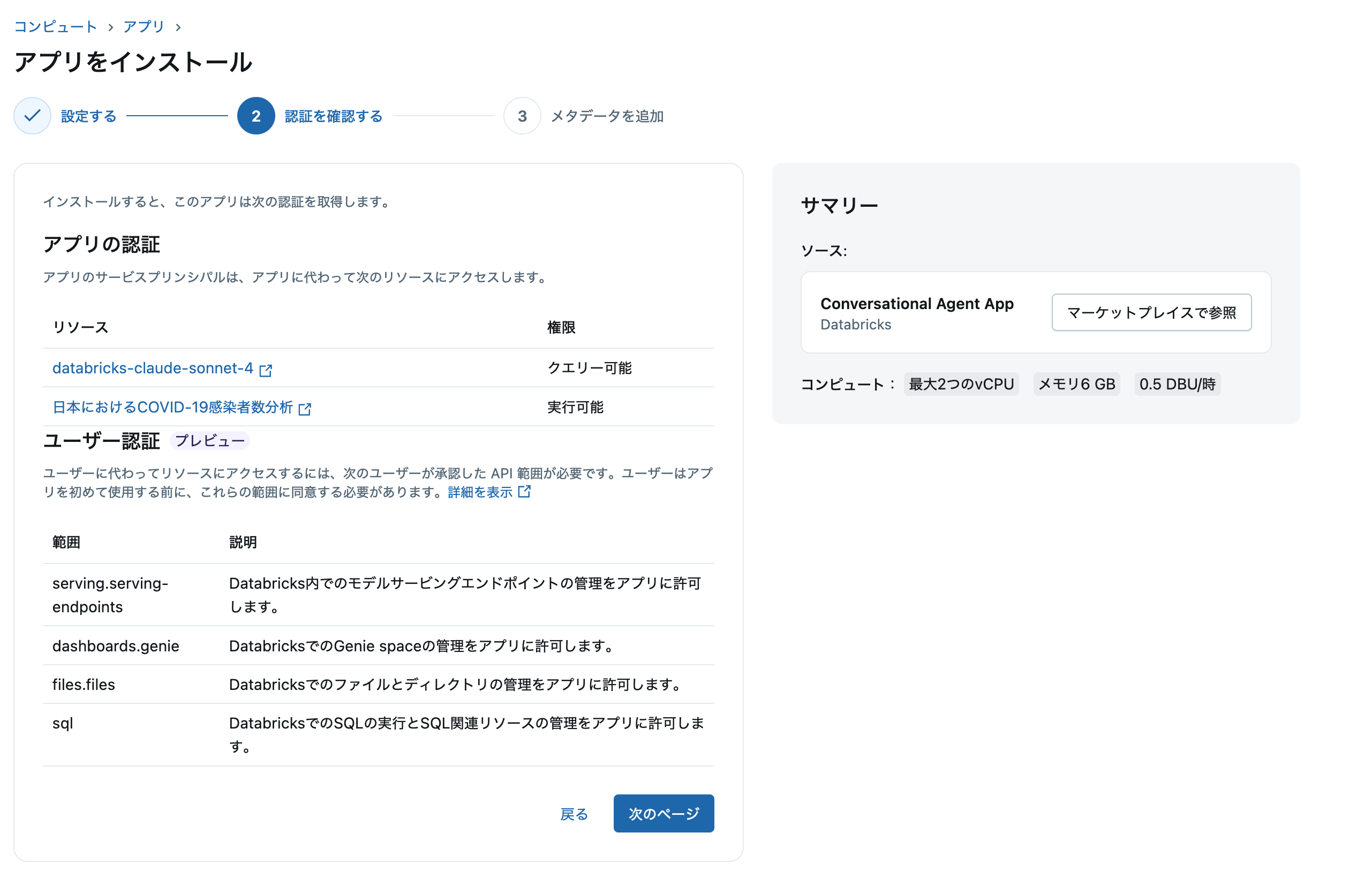The image size is (1372, 886).
Task: Open the COVID-19感染者数分析 external link icon
Action: pyautogui.click(x=306, y=409)
